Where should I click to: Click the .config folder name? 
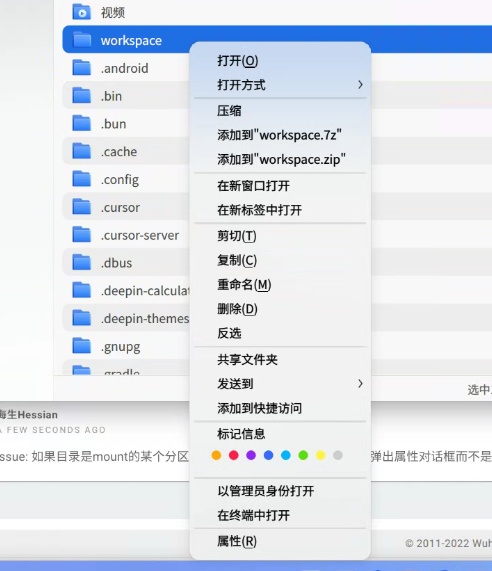(120, 180)
